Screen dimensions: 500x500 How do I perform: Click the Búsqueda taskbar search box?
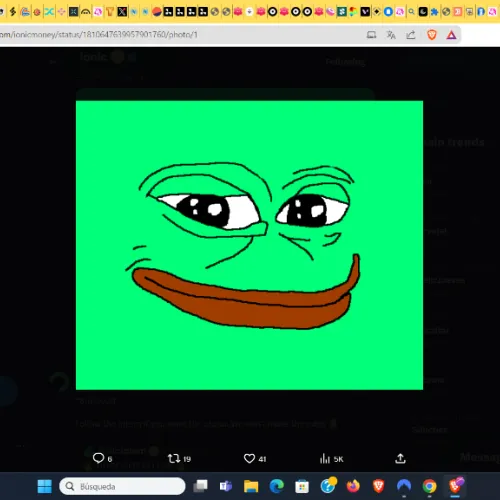click(122, 486)
